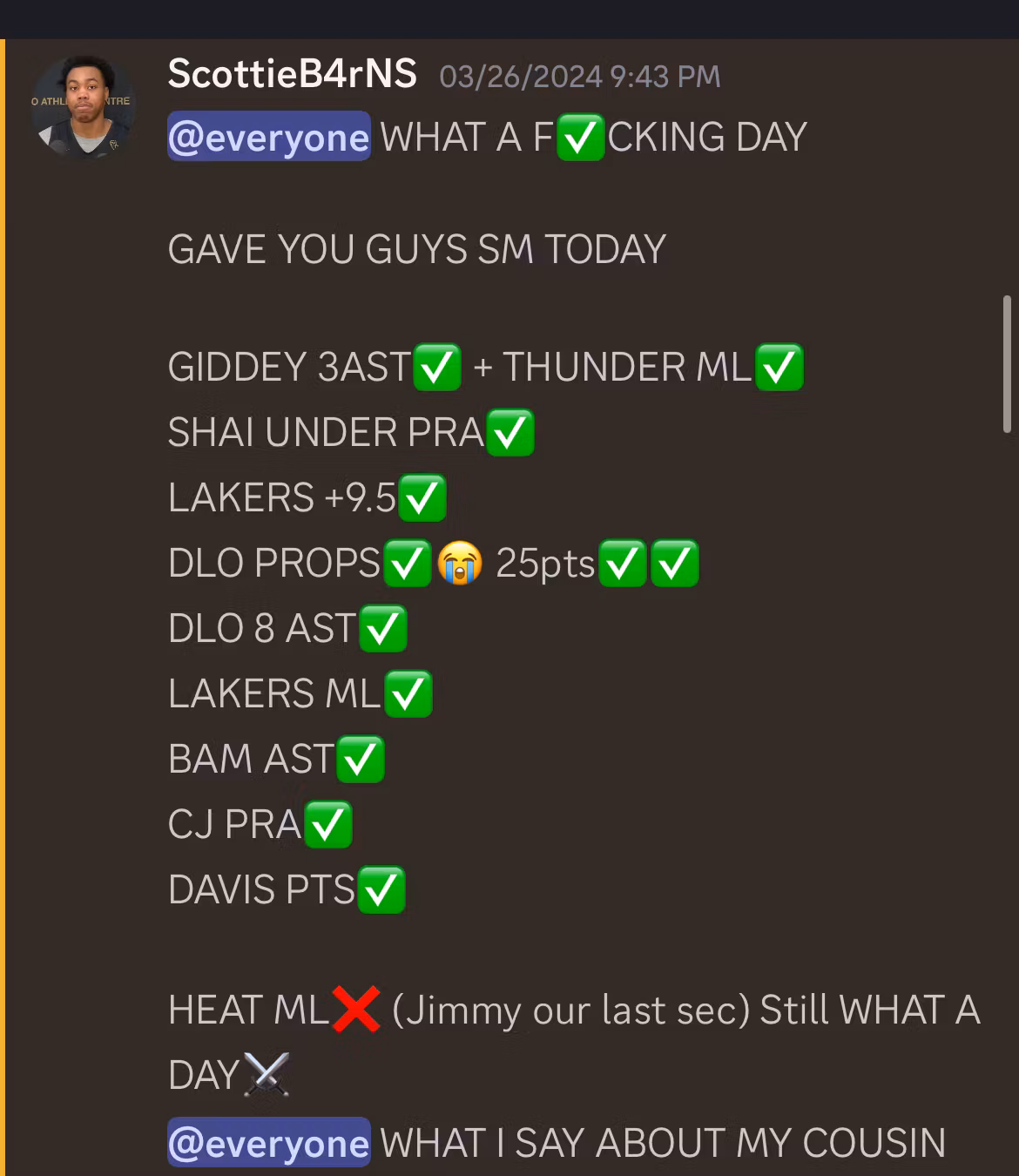Click the check mark after DAVIS PTS
Image resolution: width=1019 pixels, height=1176 pixels.
[x=381, y=889]
